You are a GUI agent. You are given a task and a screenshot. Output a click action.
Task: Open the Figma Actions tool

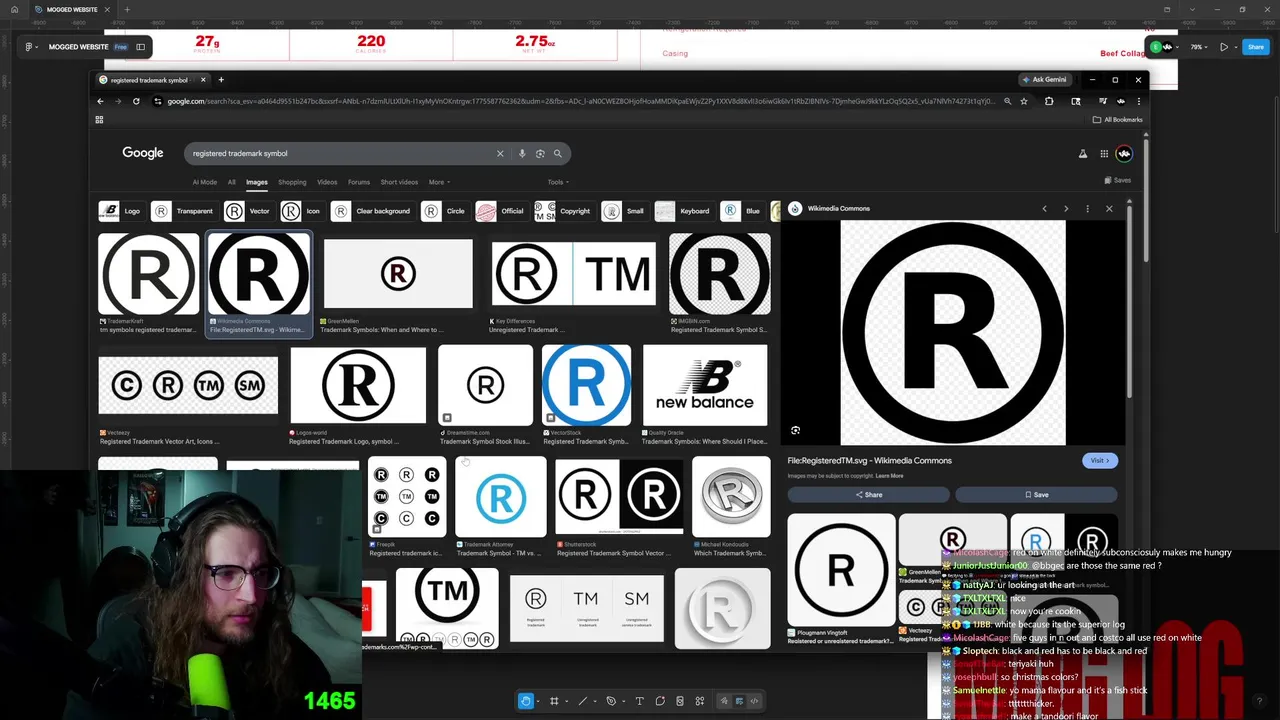coord(700,701)
